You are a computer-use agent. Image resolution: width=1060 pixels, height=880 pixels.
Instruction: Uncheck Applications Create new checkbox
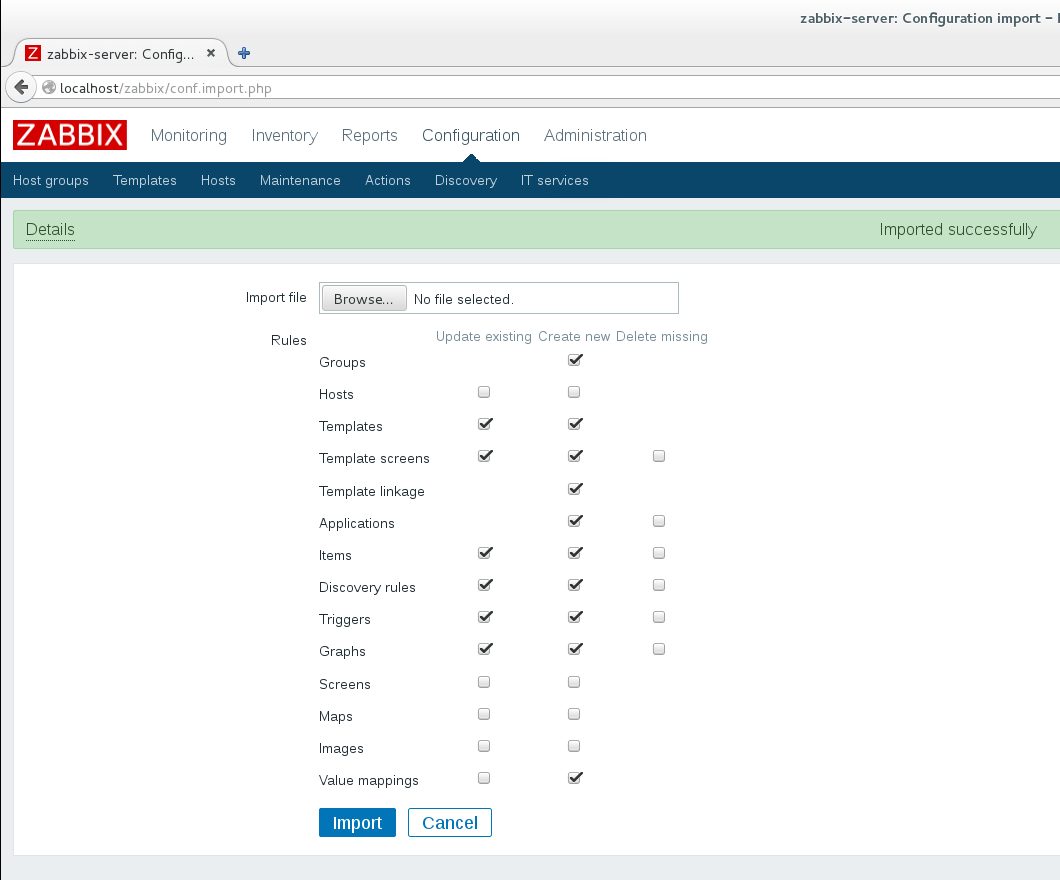pyautogui.click(x=575, y=521)
